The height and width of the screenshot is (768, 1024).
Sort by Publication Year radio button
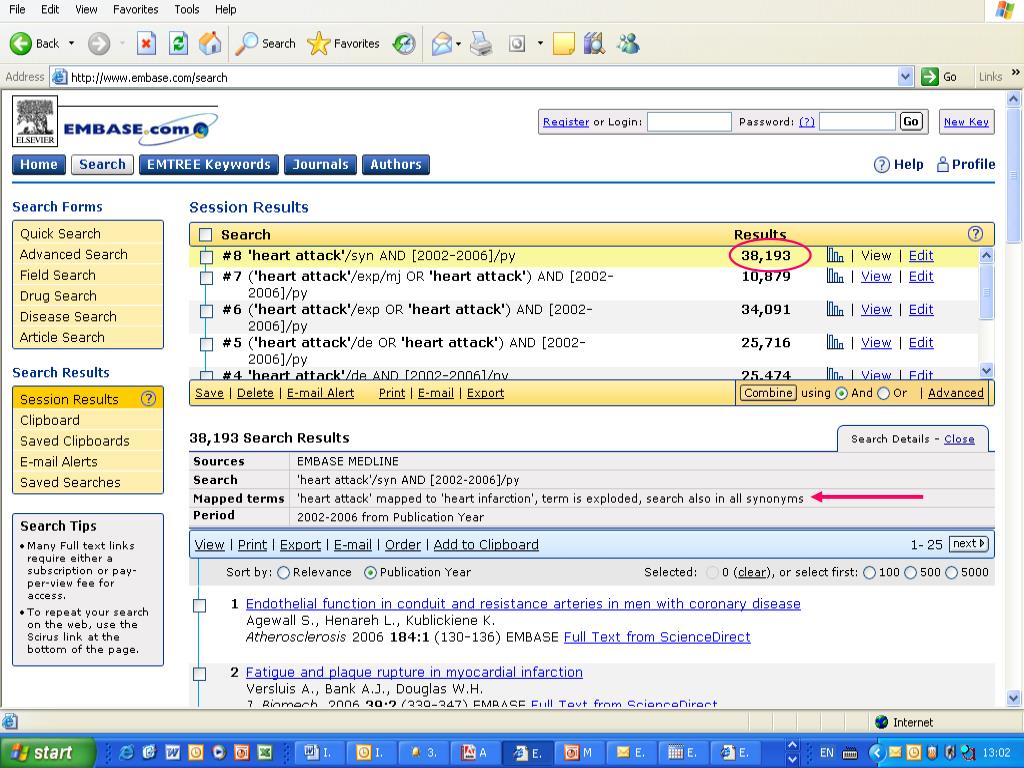pyautogui.click(x=370, y=573)
